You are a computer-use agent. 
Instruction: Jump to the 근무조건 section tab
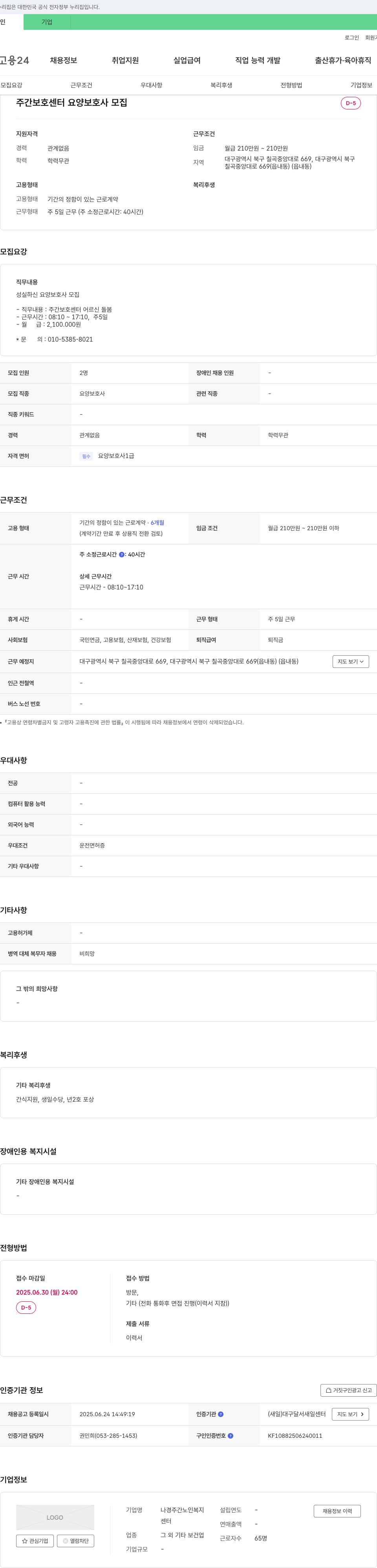tap(81, 85)
